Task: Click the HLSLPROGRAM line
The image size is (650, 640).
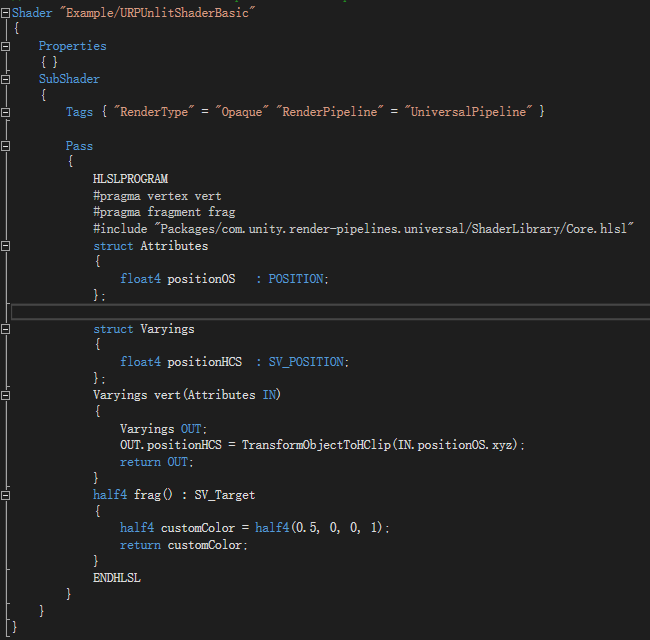Action: tap(130, 179)
